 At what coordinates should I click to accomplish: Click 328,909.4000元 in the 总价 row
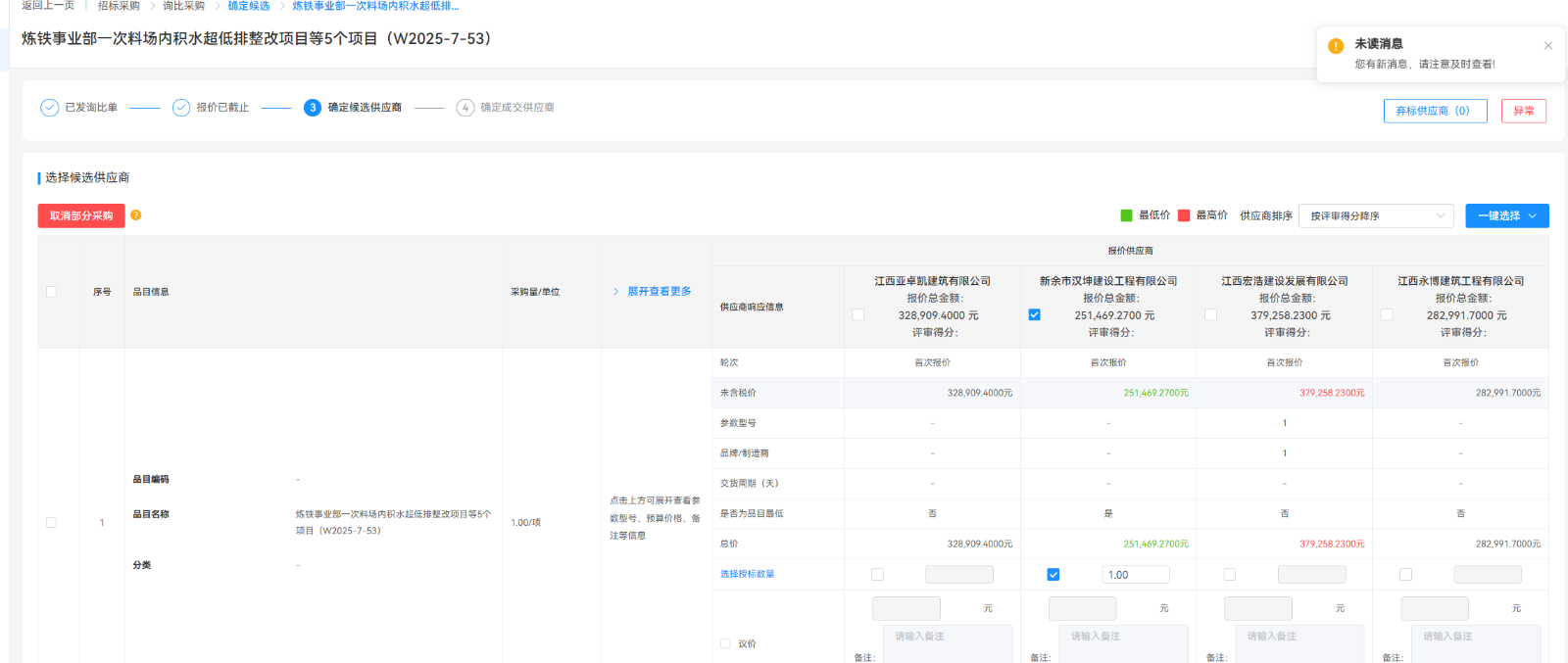(x=980, y=544)
